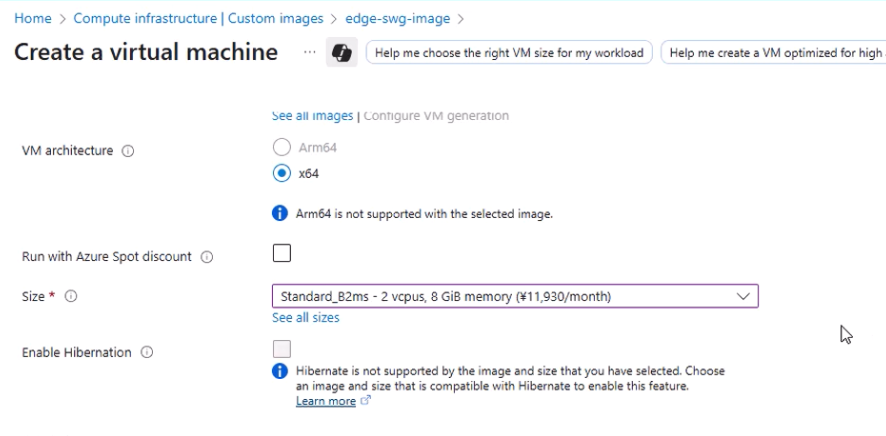
Task: Open the Standard_B2ms size combo box
Action: click(x=515, y=297)
